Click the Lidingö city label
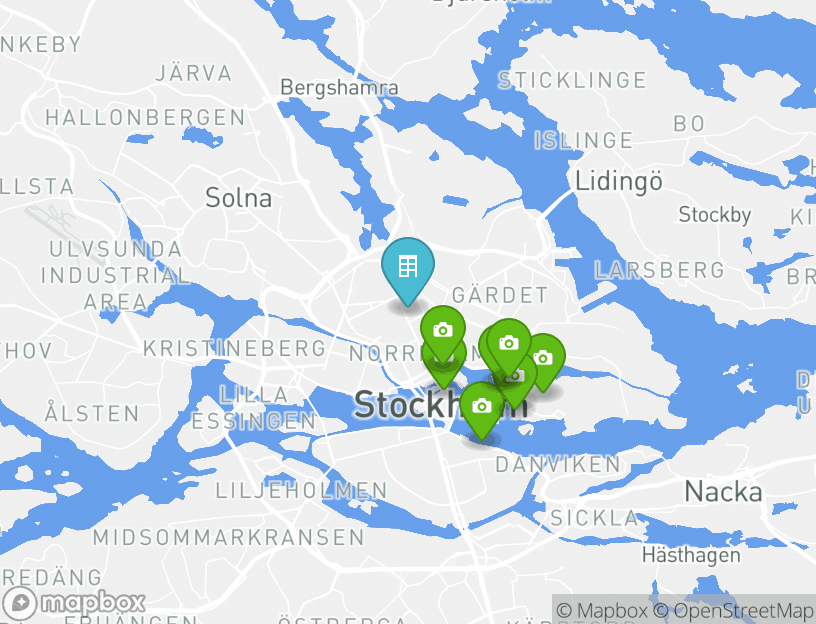Image resolution: width=816 pixels, height=624 pixels. click(619, 182)
